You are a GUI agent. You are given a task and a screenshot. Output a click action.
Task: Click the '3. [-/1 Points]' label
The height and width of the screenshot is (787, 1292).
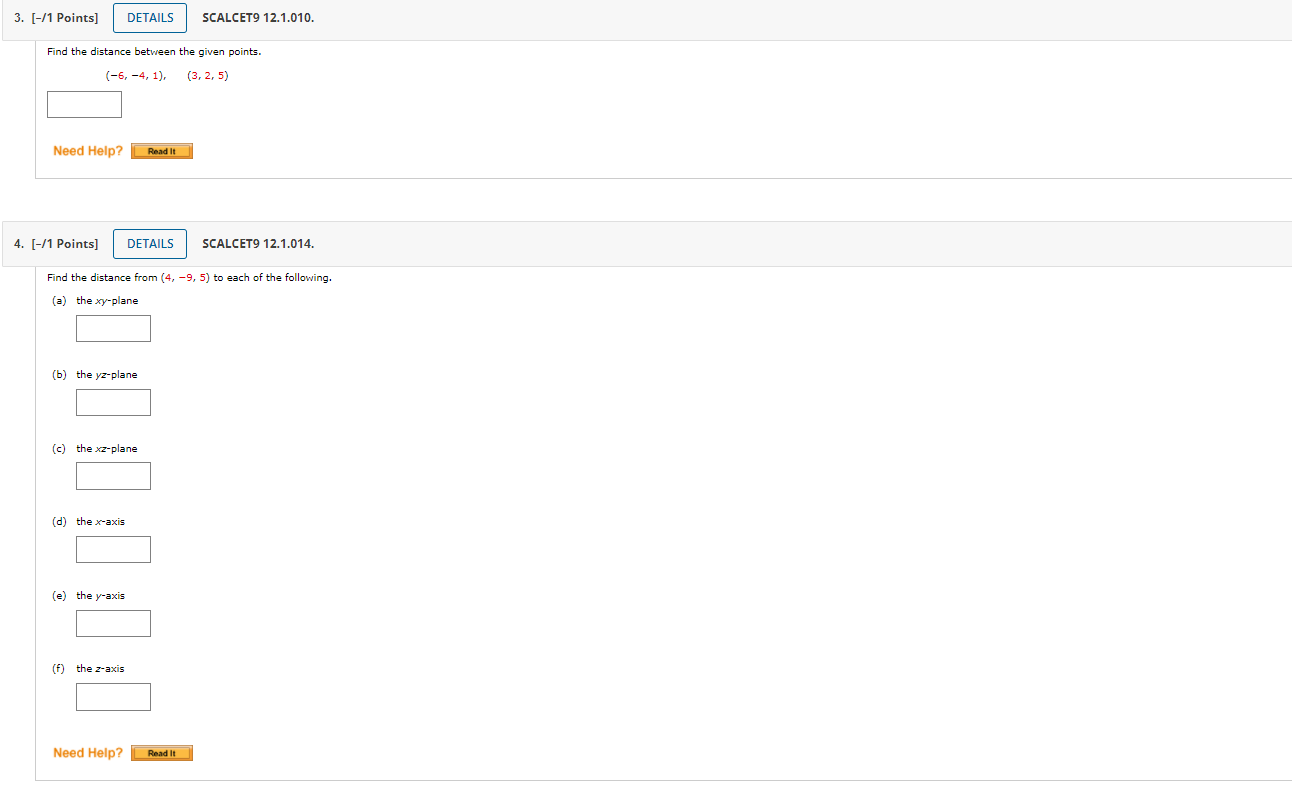[x=56, y=18]
